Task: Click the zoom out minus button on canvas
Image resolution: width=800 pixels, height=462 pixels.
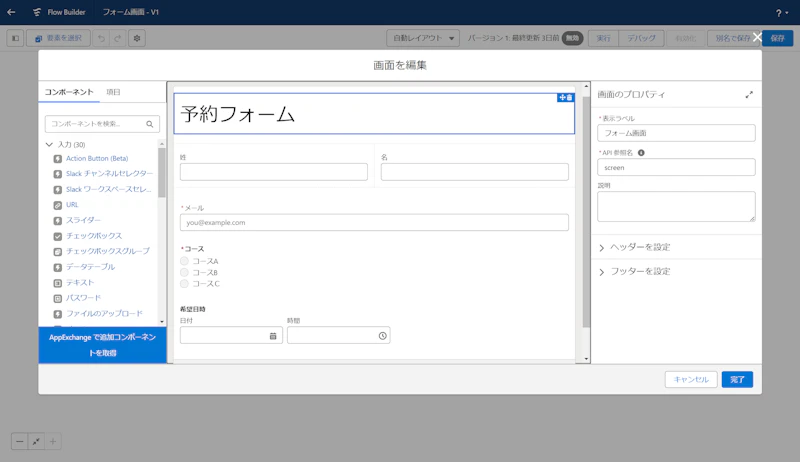Action: pos(19,442)
